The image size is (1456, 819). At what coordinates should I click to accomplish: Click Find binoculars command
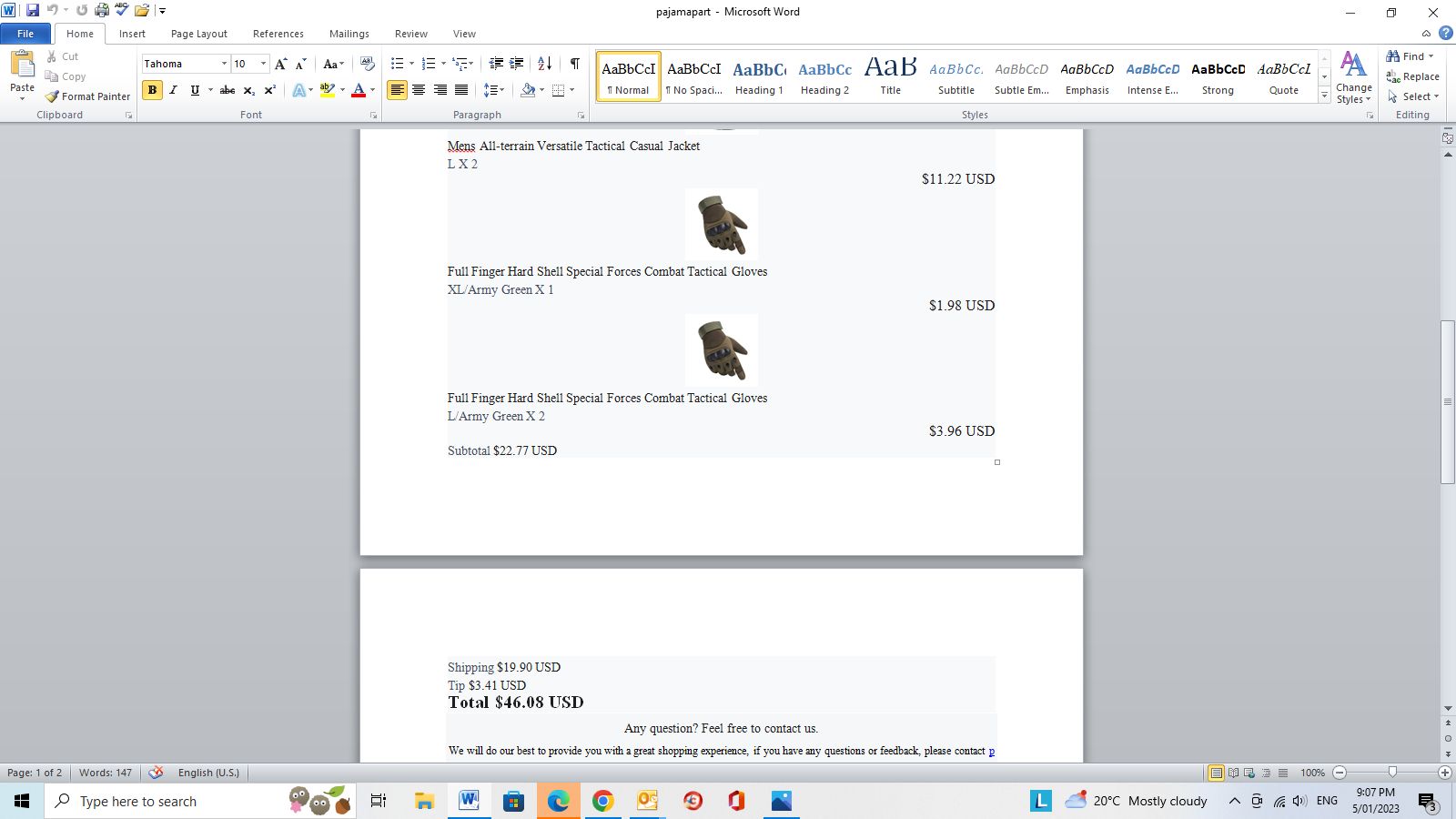1409,56
